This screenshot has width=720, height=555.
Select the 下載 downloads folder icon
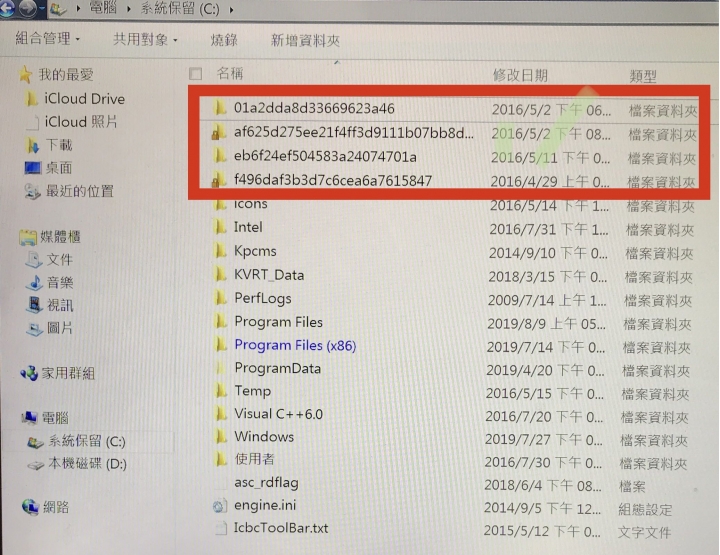[x=33, y=145]
